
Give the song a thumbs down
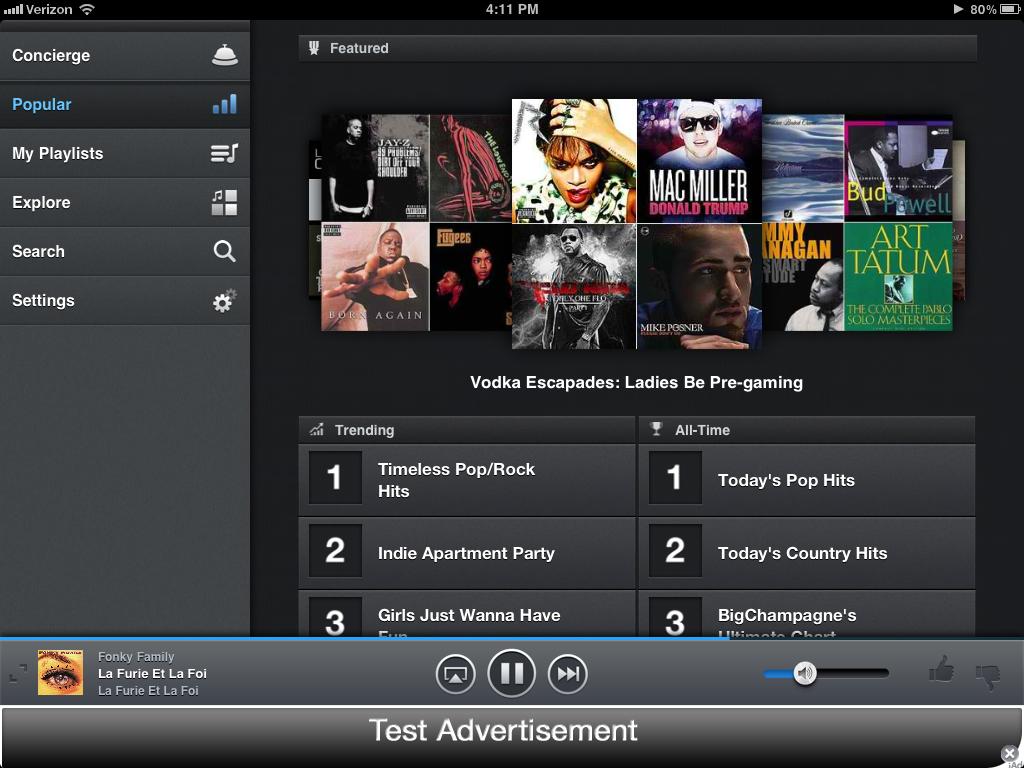(987, 677)
